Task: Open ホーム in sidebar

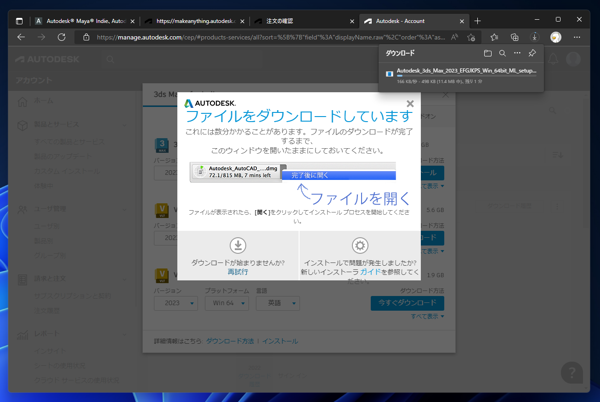Action: coord(43,101)
